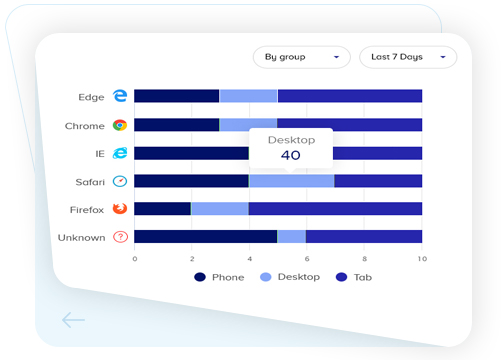Click Chrome bar Phone segment
The image size is (502, 360).
[177, 125]
